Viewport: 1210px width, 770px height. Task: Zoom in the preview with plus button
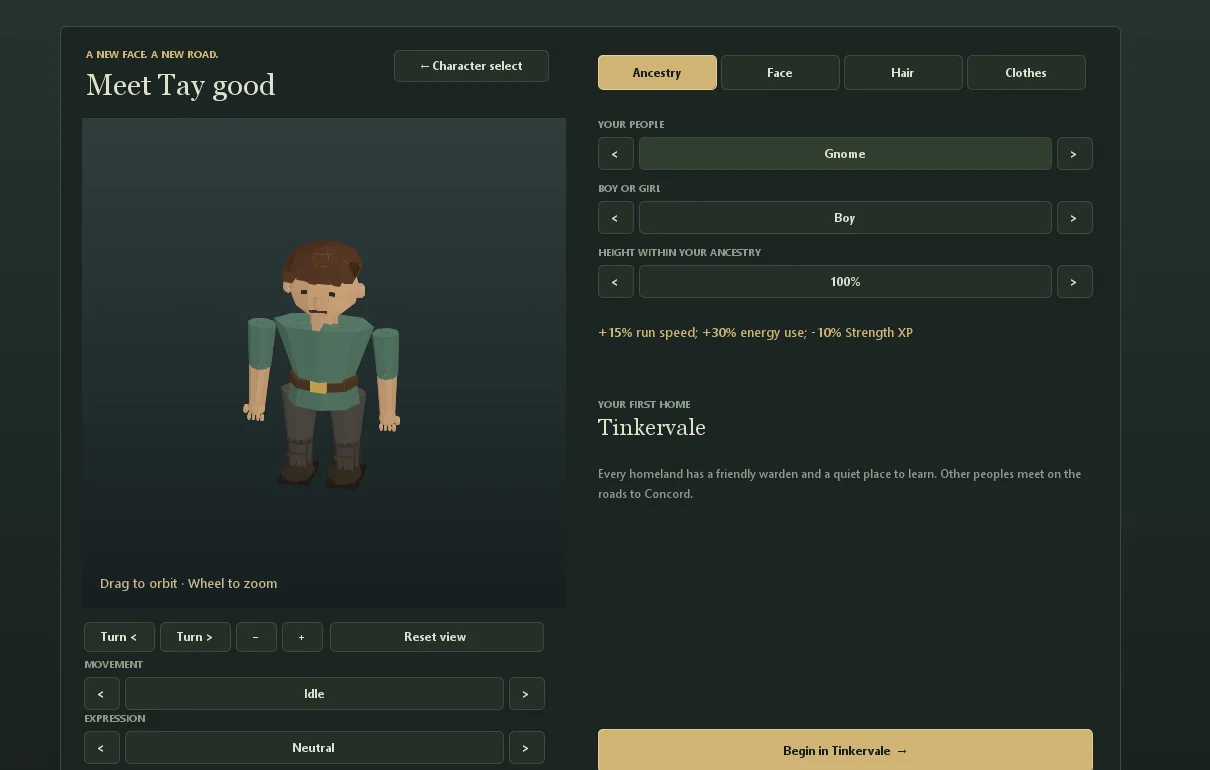point(302,637)
